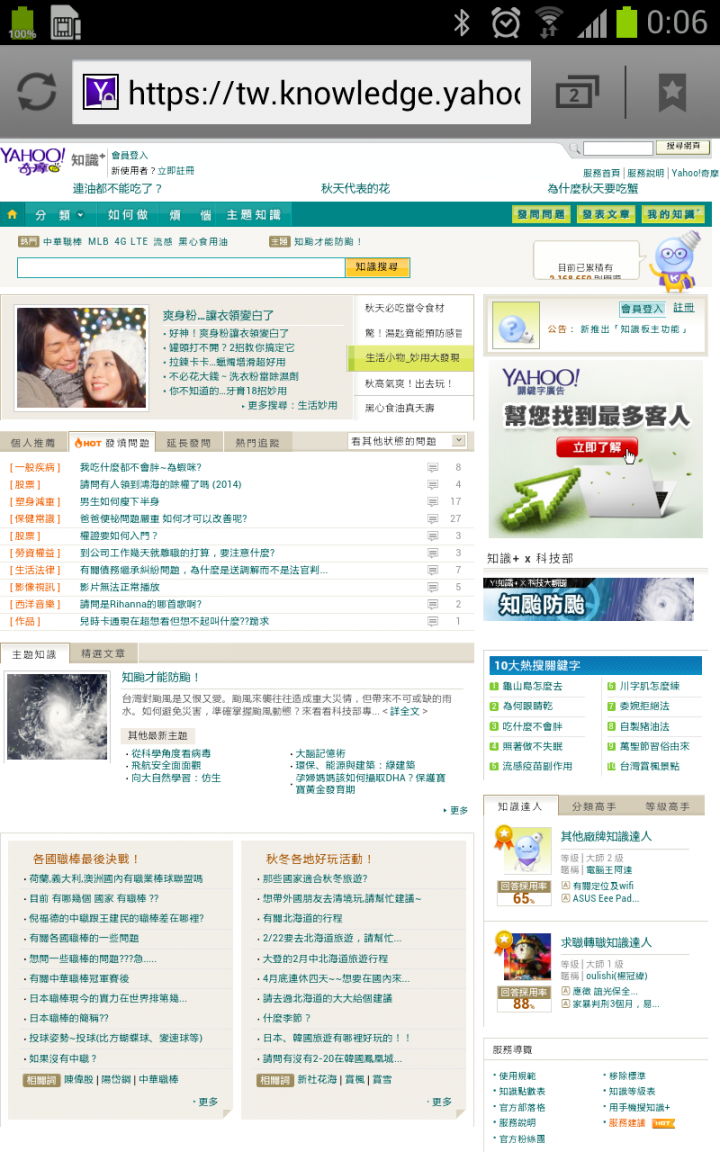Select 生活小物_妙用大發現 side tab
720x1152 pixels.
tap(410, 358)
